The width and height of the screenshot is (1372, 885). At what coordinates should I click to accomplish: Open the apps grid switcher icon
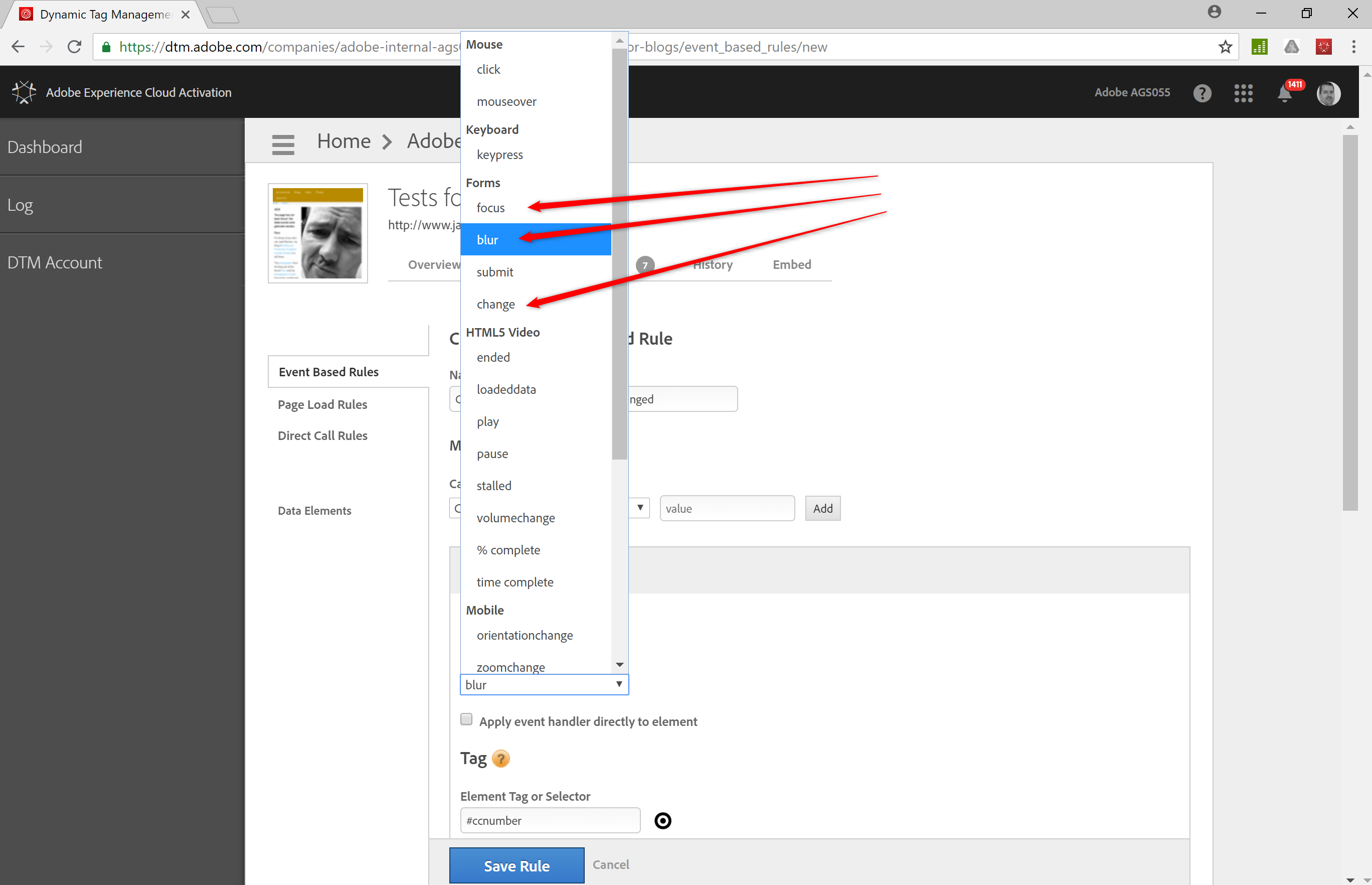click(x=1243, y=93)
